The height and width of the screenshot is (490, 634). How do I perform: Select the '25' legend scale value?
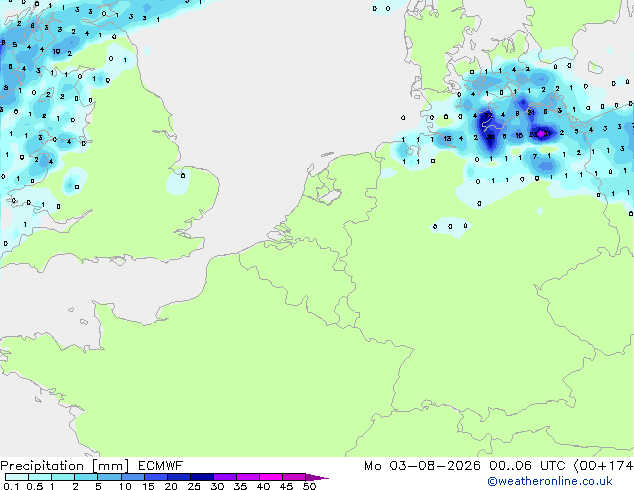coord(194,486)
